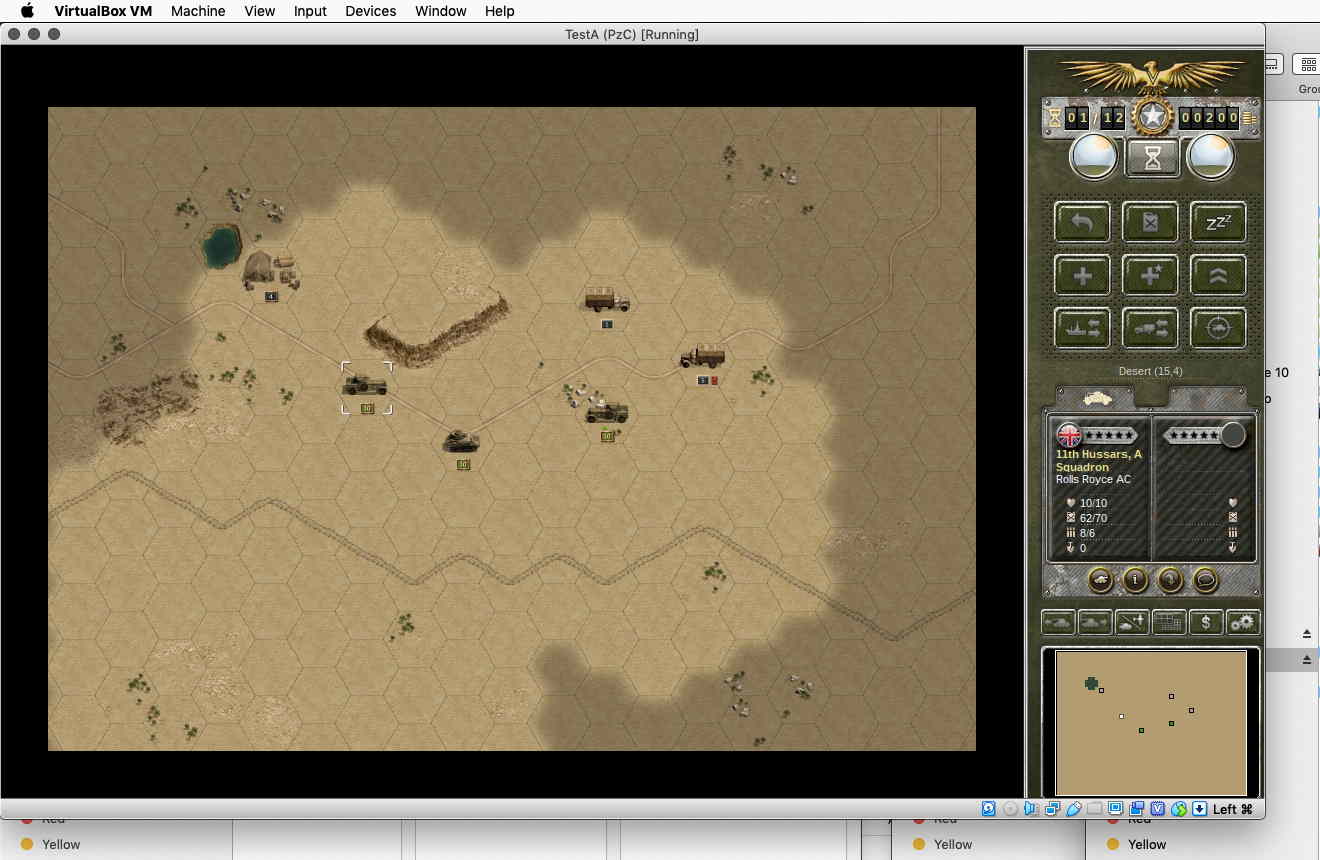Open the Window menu
1320x860 pixels.
click(441, 11)
